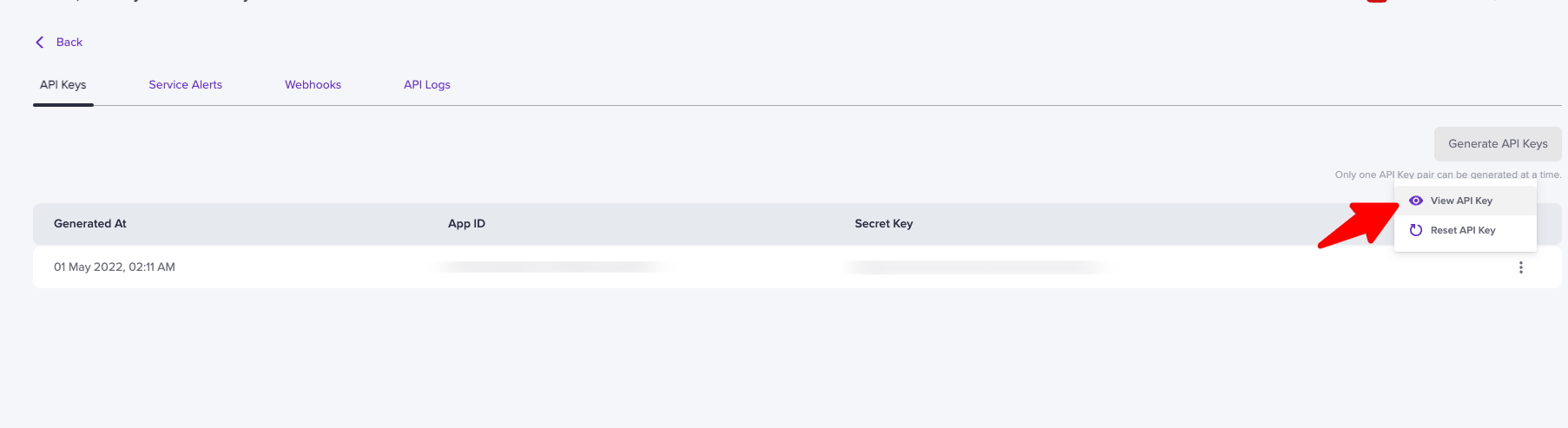Click the blurred App ID value

coord(552,267)
